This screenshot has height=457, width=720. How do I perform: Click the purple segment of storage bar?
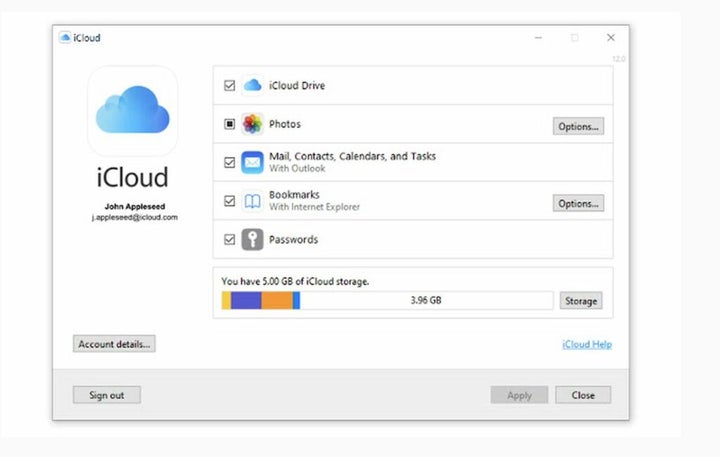(246, 300)
